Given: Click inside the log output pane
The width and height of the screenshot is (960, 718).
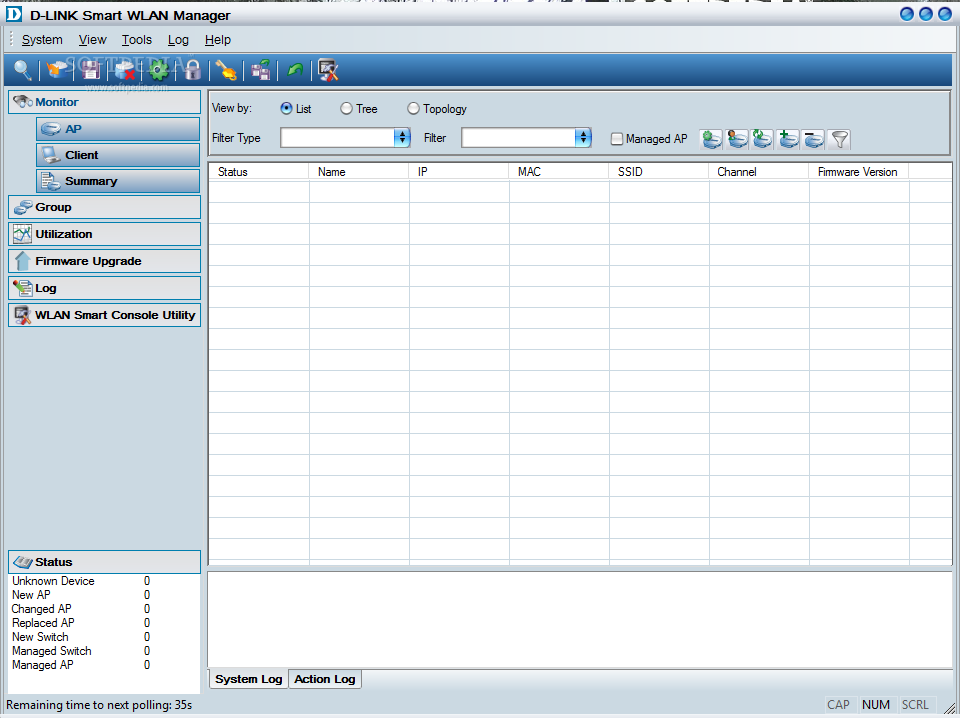Looking at the screenshot, I should pos(580,619).
